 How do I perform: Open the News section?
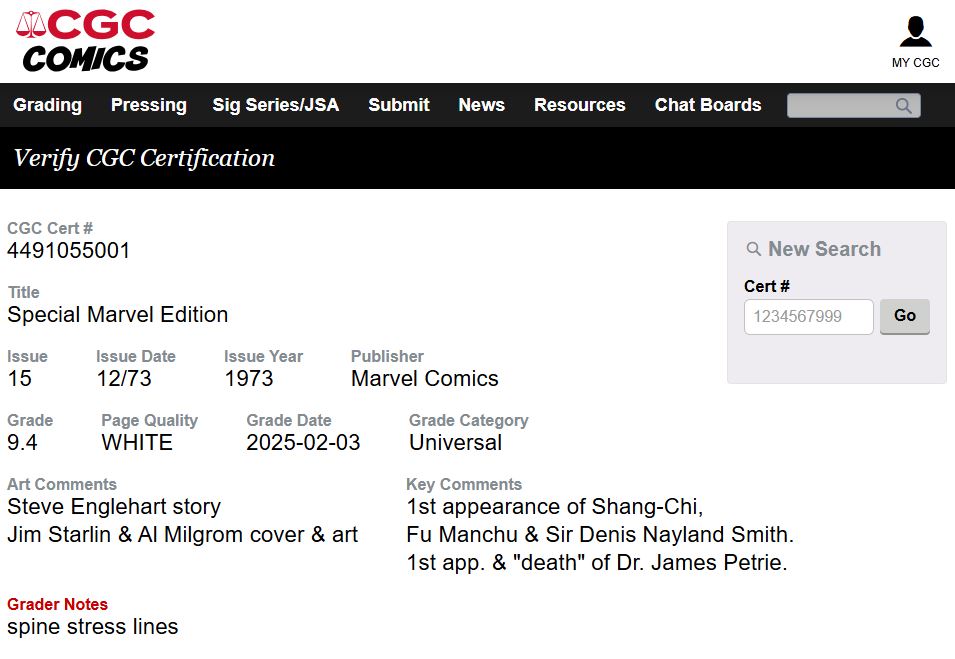[482, 105]
